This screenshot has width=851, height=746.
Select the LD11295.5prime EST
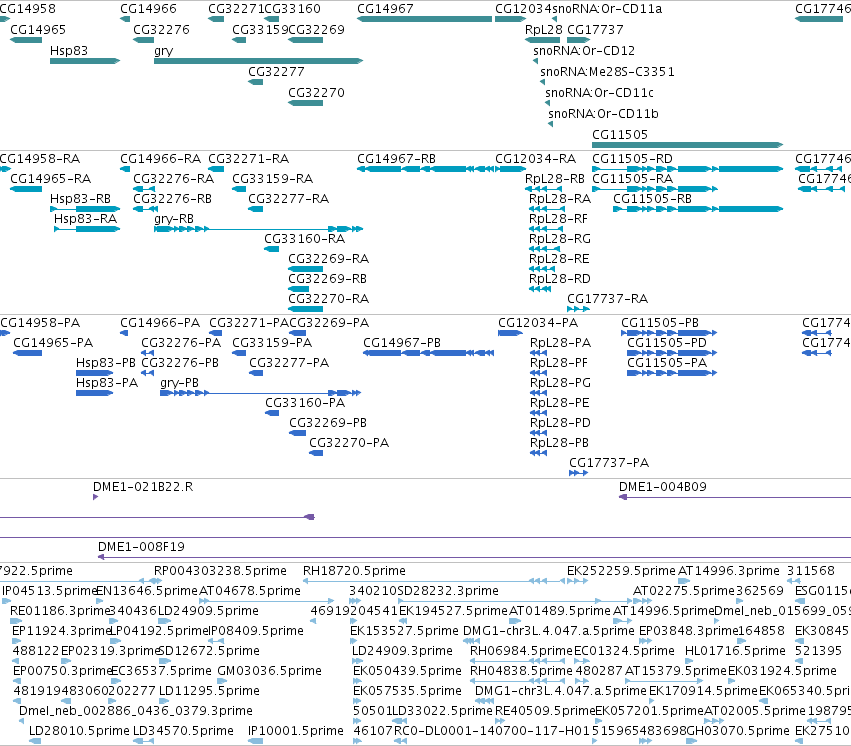coord(164,701)
